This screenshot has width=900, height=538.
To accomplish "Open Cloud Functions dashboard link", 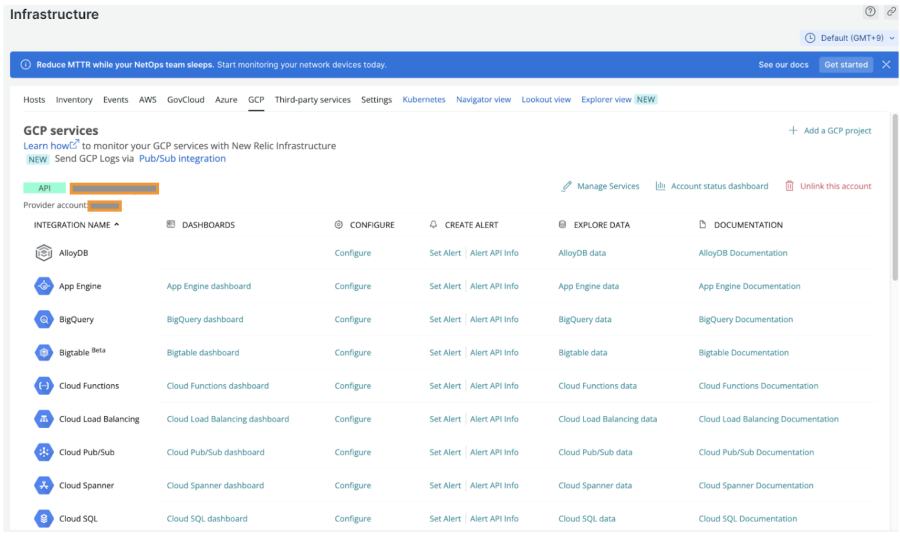I will point(218,386).
